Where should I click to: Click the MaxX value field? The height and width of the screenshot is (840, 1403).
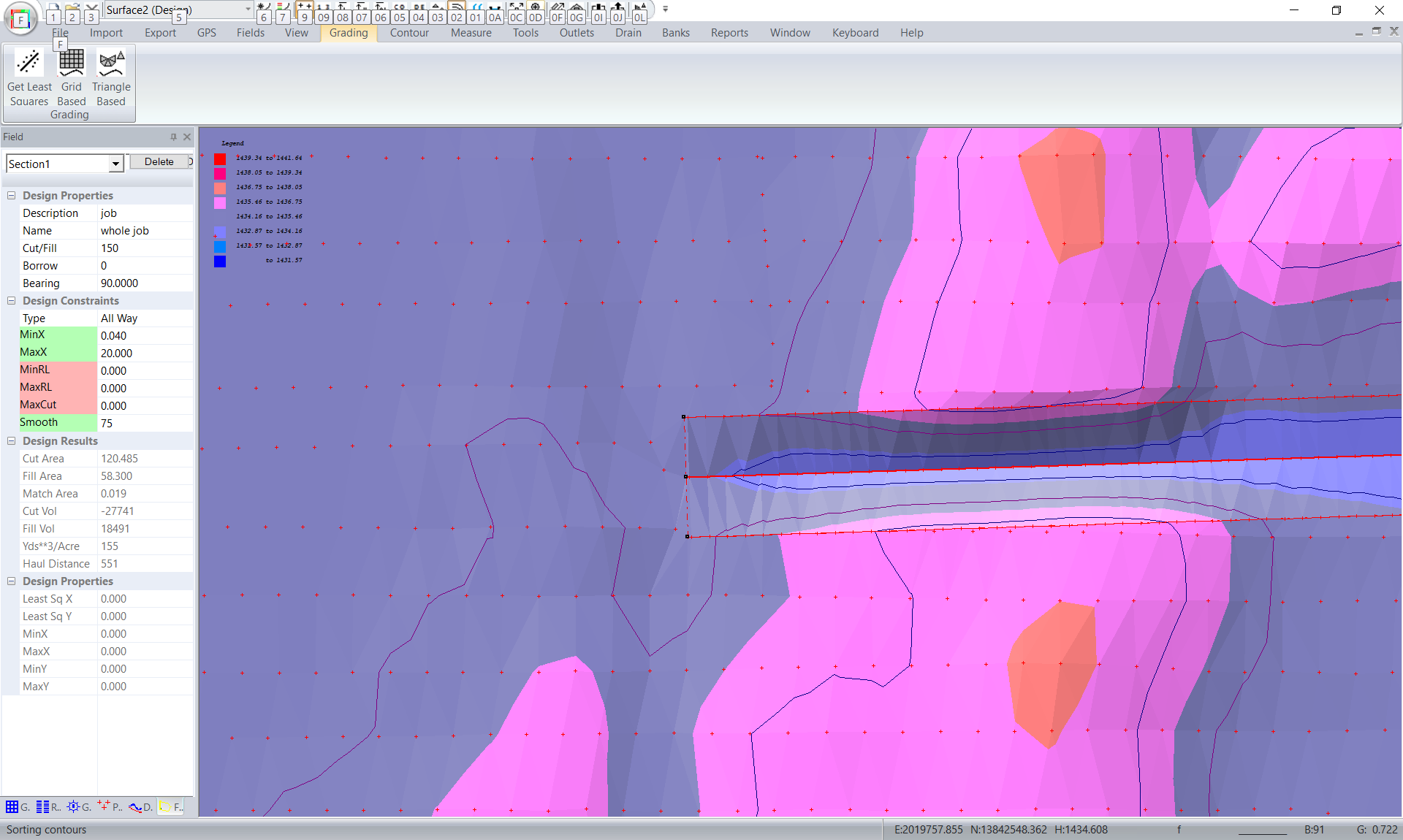point(145,354)
